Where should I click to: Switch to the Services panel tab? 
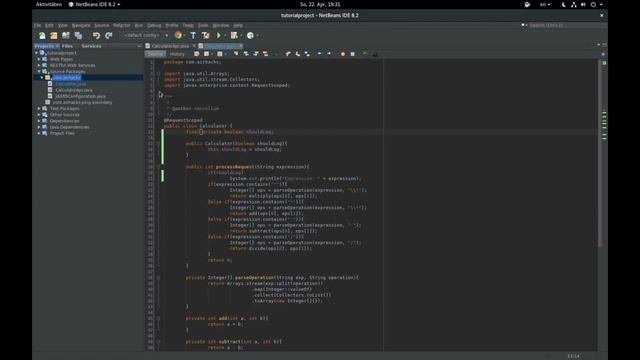click(91, 46)
